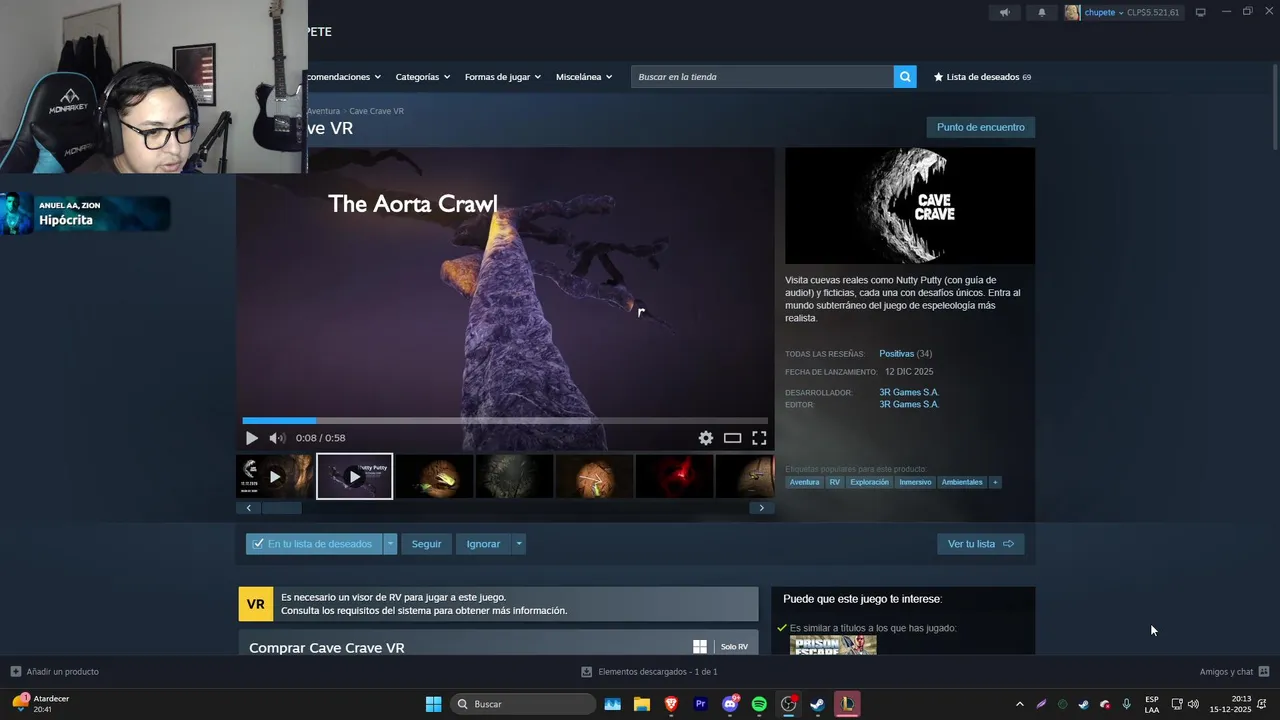Click the Seguir button
The height and width of the screenshot is (720, 1280).
pyautogui.click(x=426, y=544)
